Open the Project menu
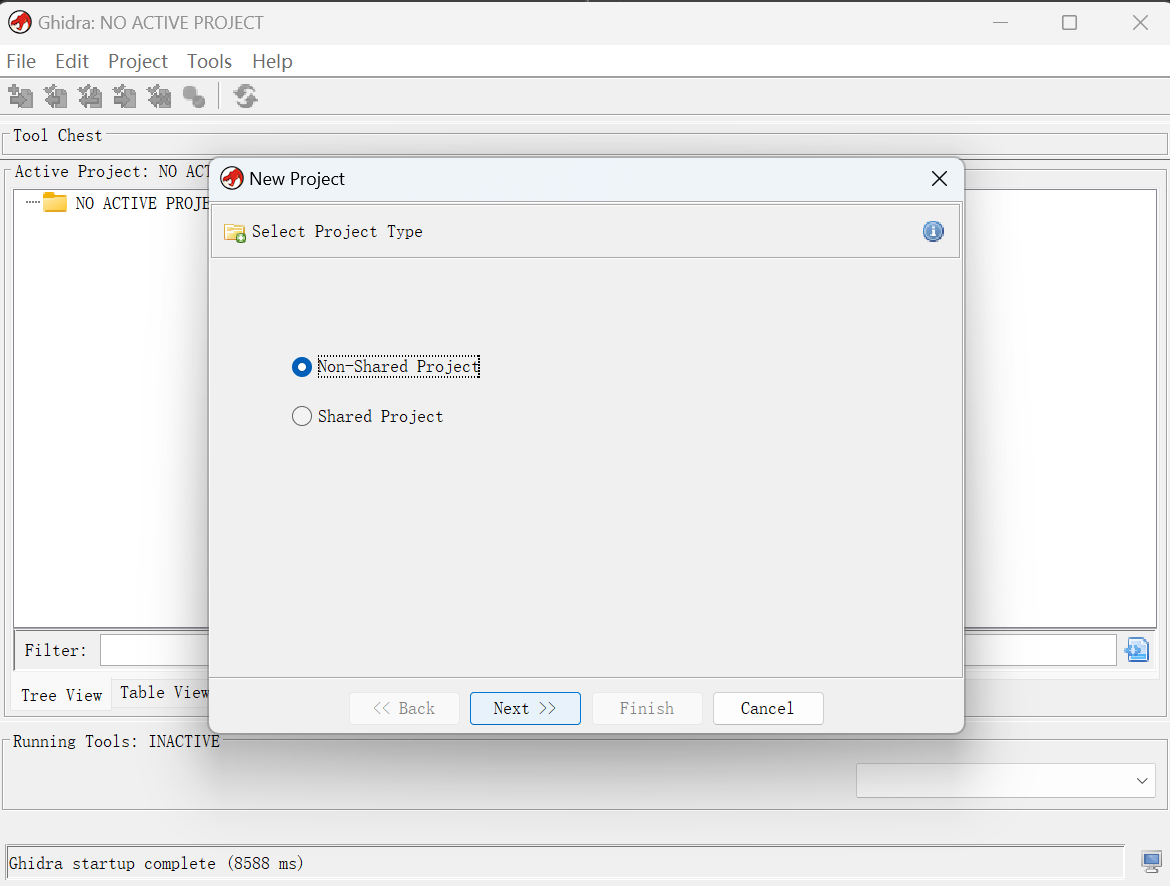 coord(138,61)
